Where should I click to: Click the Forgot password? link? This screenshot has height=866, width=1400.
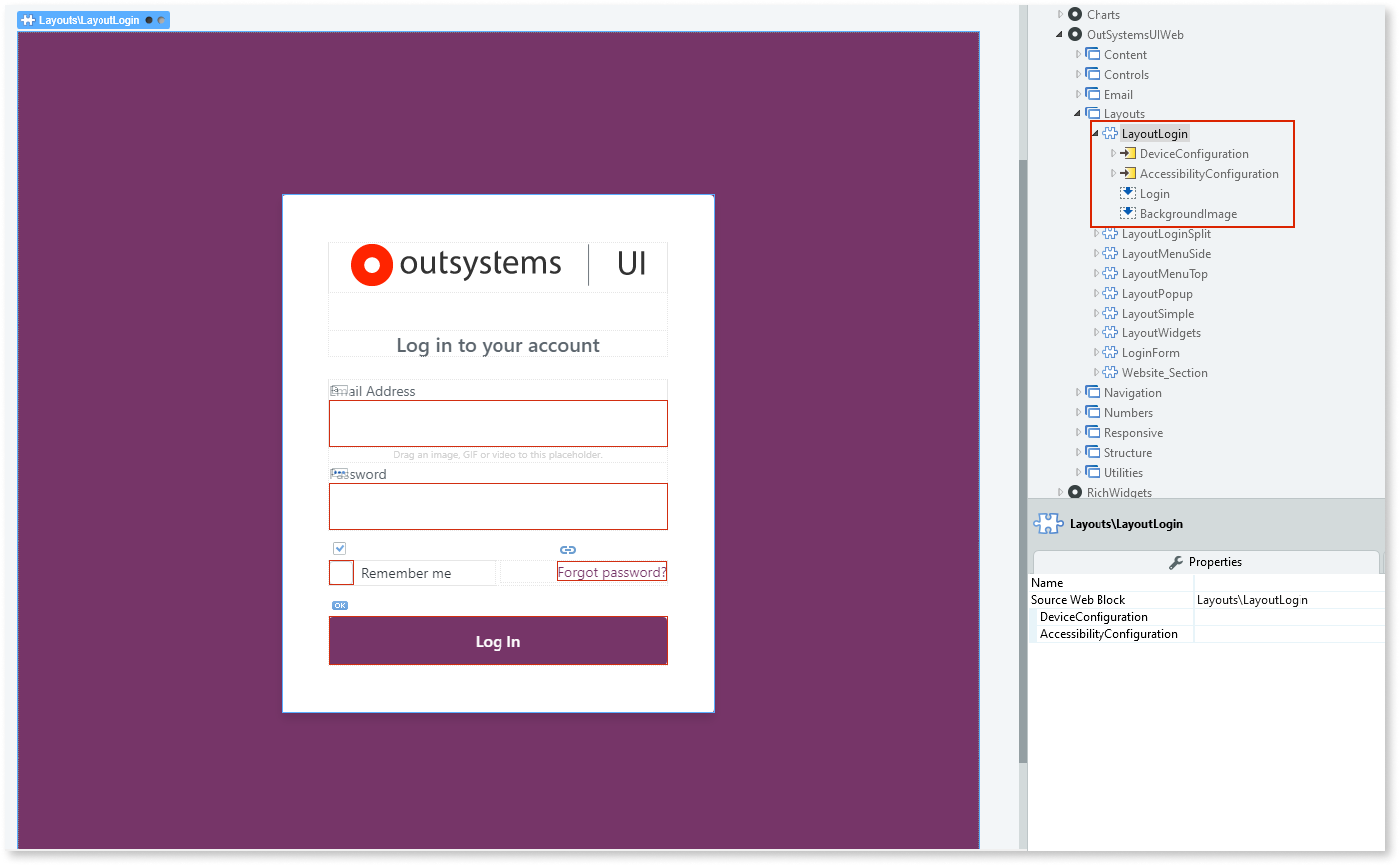611,572
